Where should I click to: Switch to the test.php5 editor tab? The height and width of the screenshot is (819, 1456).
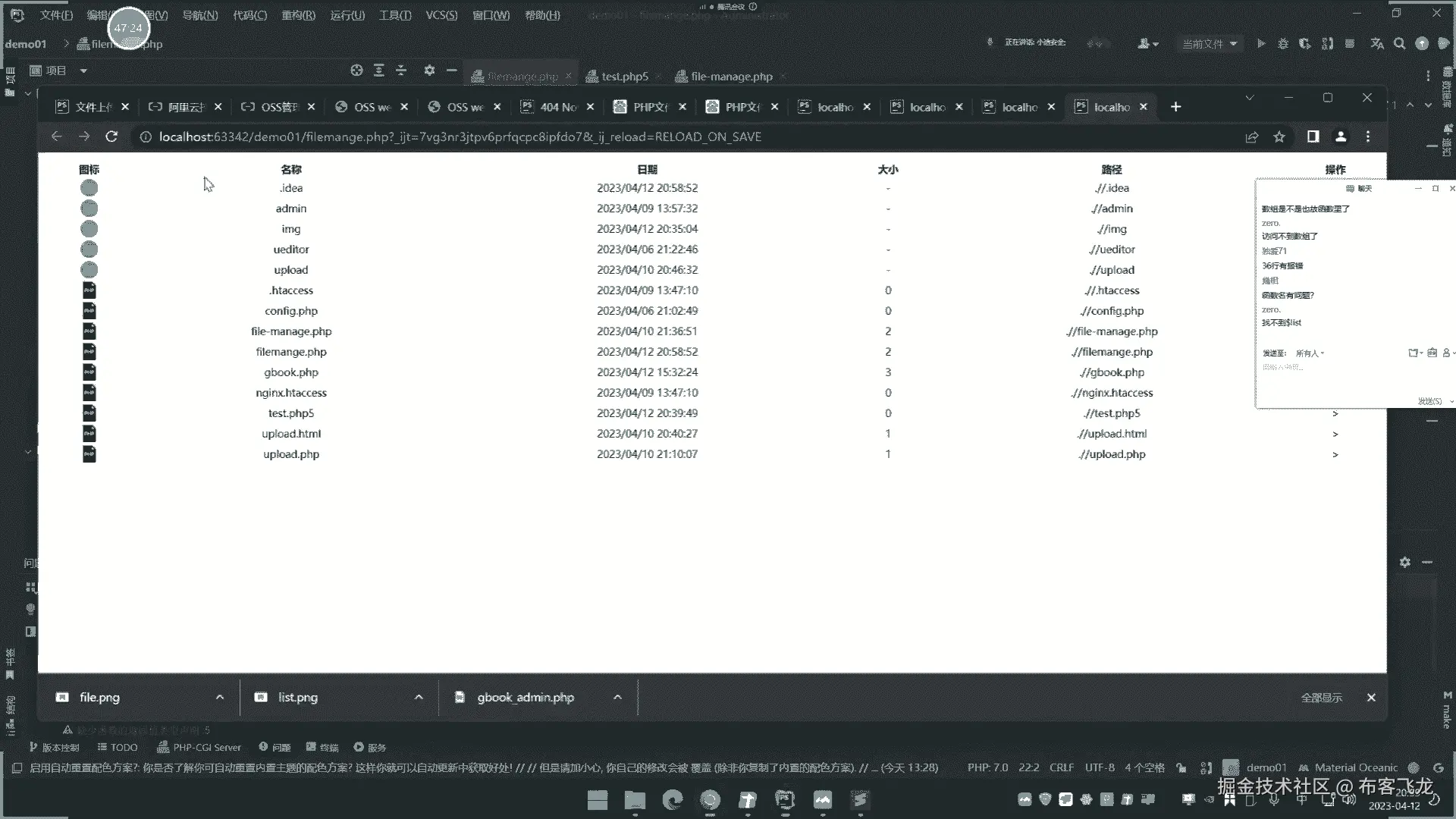[x=623, y=77]
